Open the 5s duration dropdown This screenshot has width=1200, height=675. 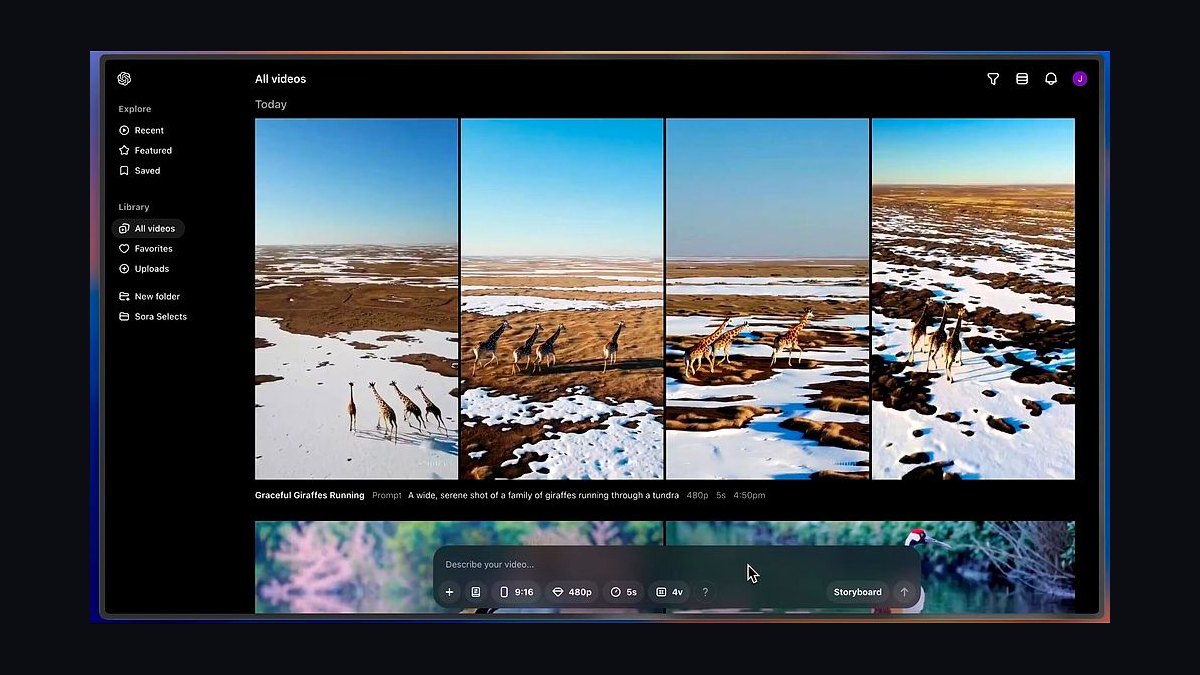coord(624,592)
